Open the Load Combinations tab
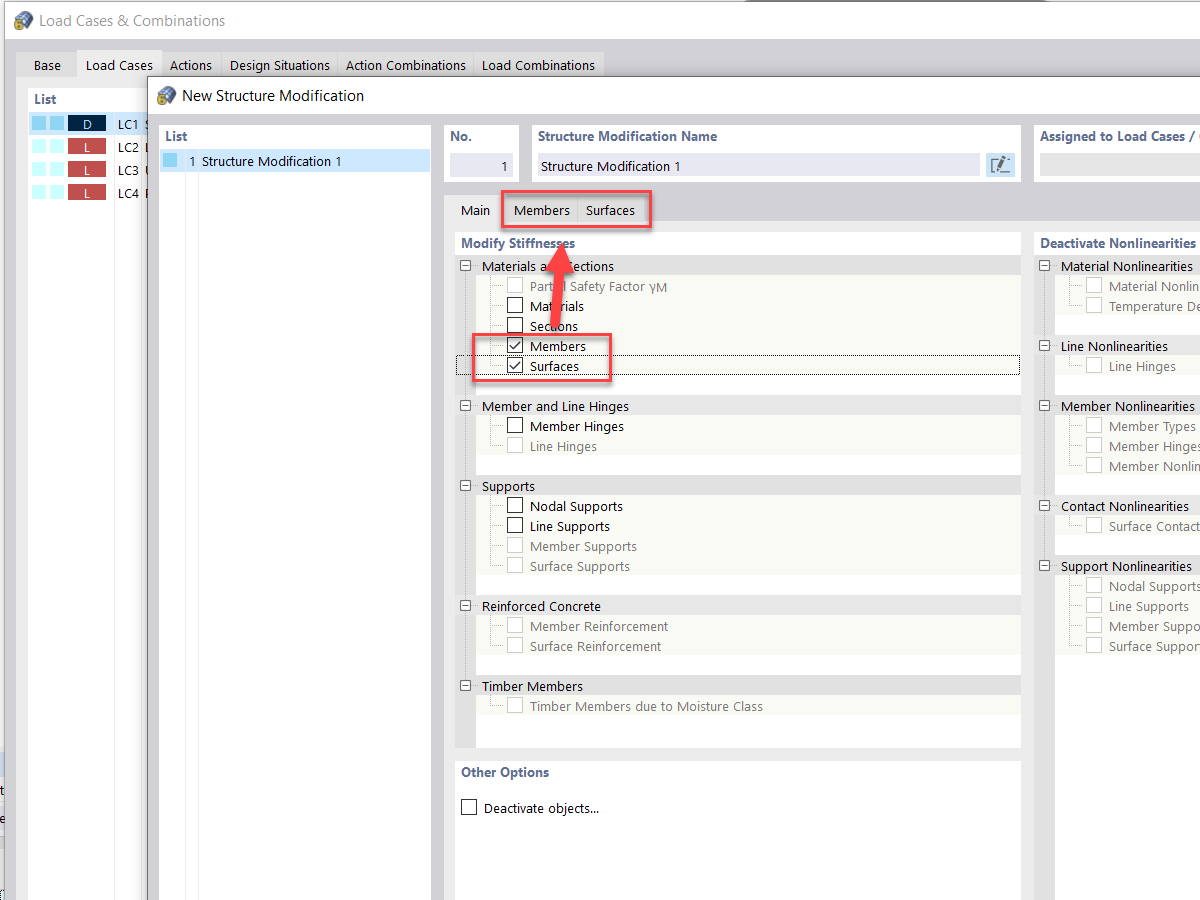The width and height of the screenshot is (1200, 900). point(538,65)
